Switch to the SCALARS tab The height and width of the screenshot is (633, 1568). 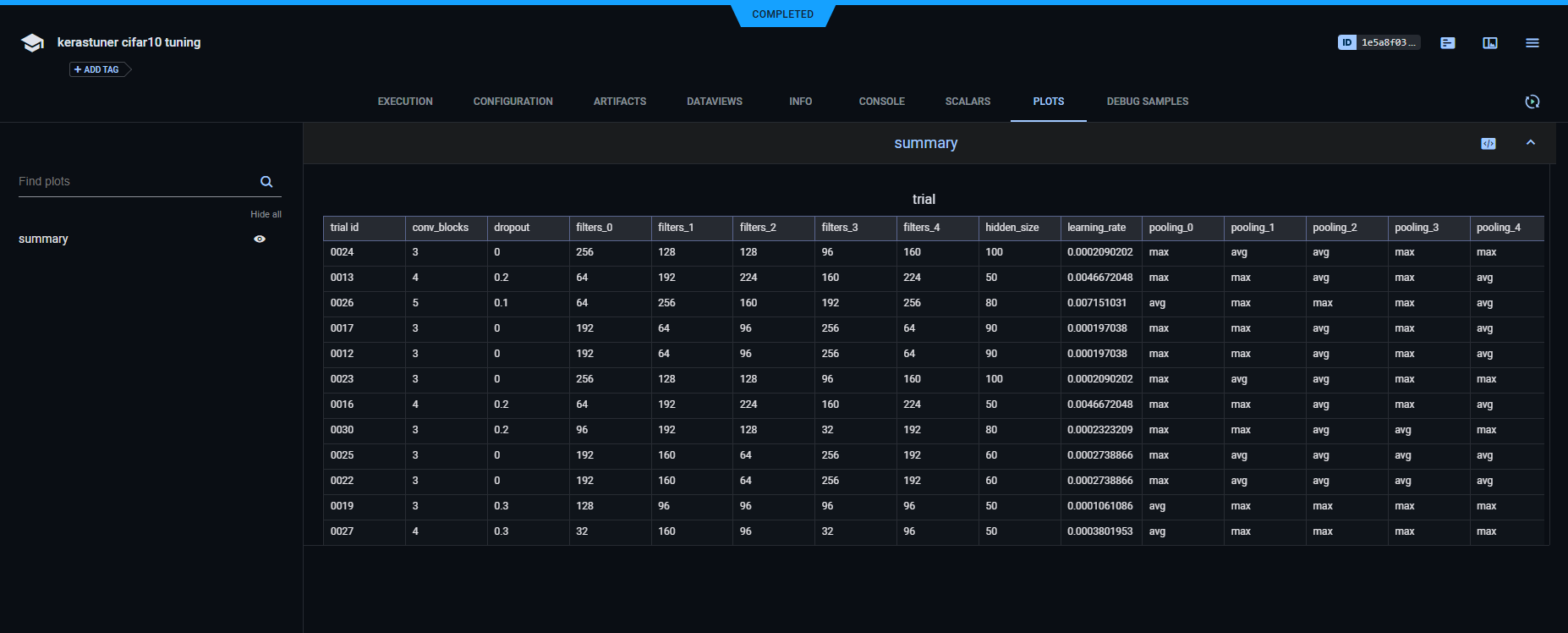[x=968, y=102]
